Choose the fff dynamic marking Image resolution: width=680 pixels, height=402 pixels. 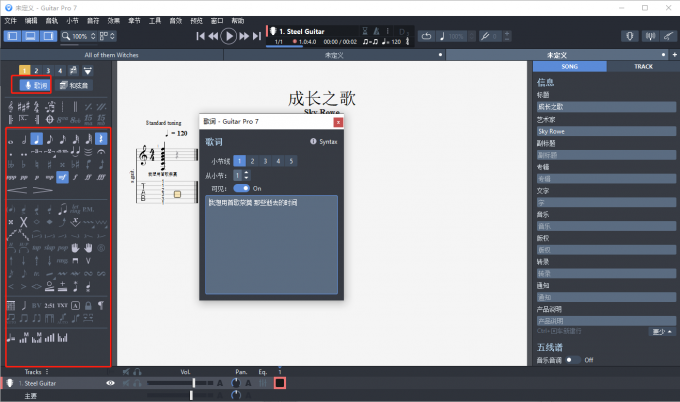coord(101,177)
